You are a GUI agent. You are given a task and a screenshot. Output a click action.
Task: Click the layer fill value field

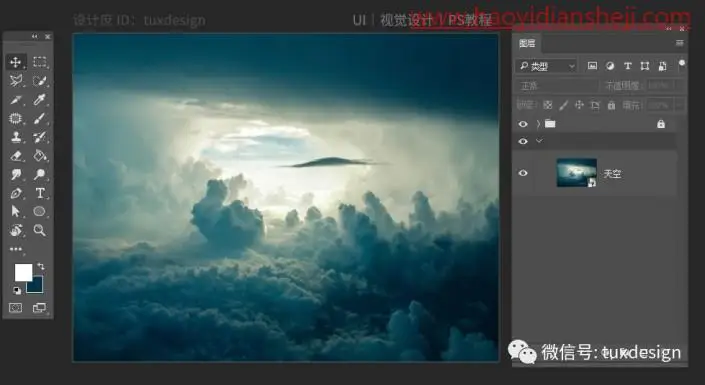(661, 105)
